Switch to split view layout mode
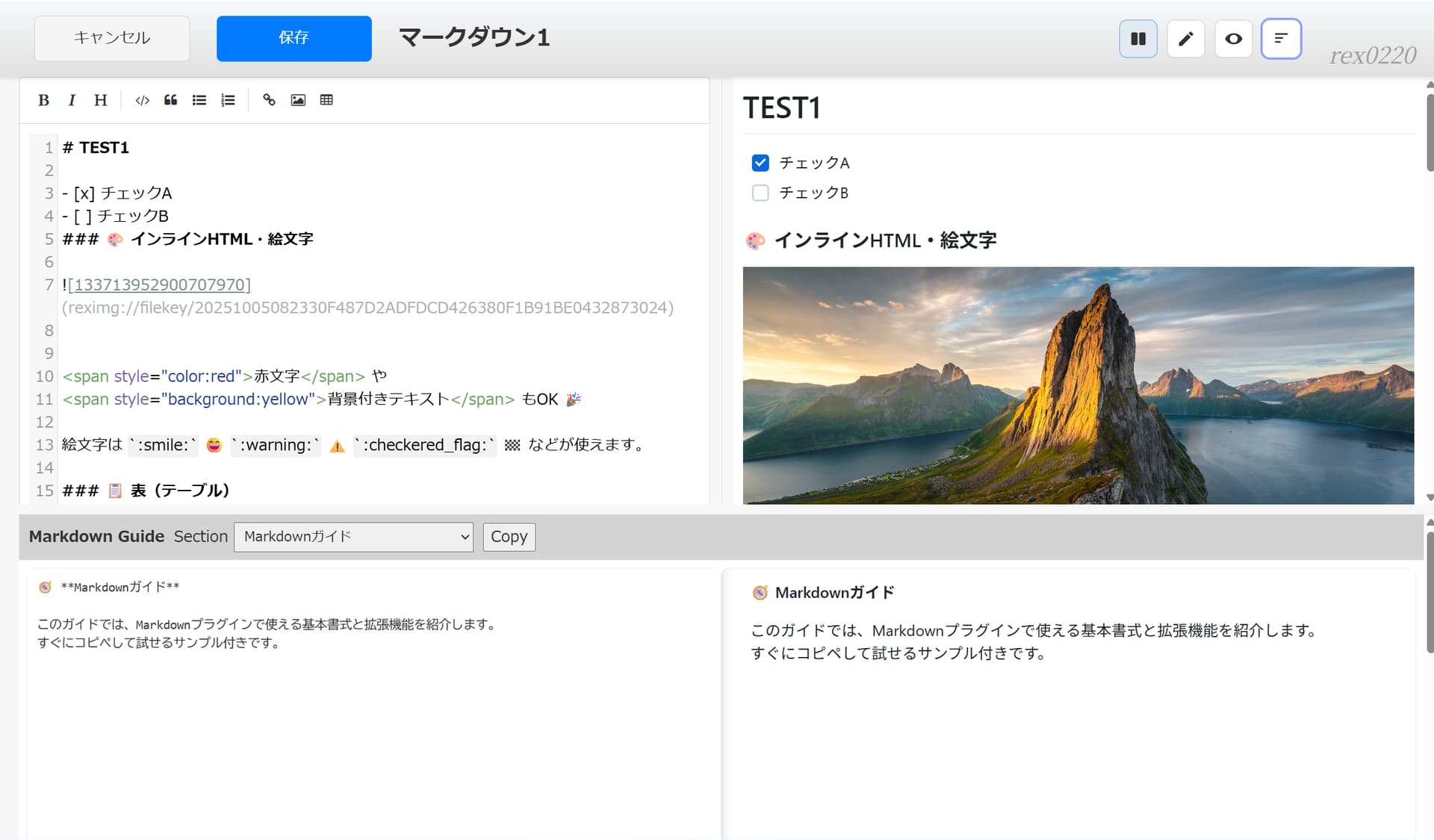Image resolution: width=1434 pixels, height=840 pixels. 1137,39
